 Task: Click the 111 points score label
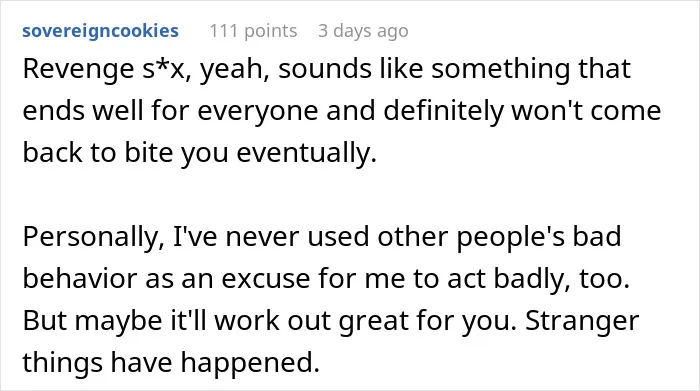coord(253,31)
